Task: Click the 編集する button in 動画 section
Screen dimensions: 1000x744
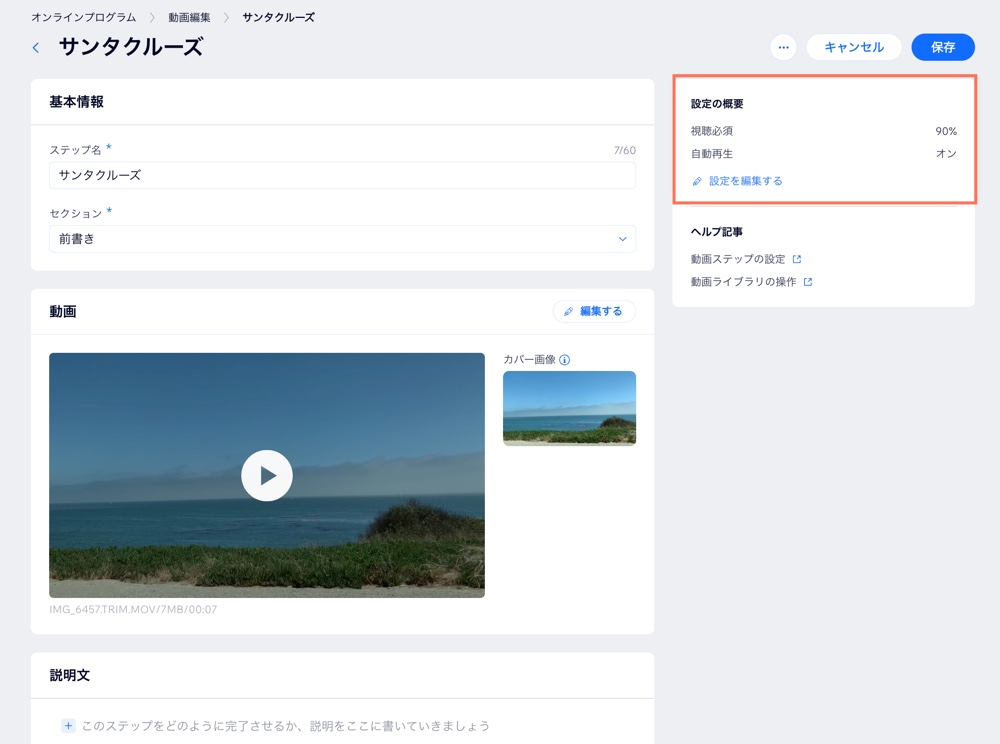Action: click(x=594, y=311)
